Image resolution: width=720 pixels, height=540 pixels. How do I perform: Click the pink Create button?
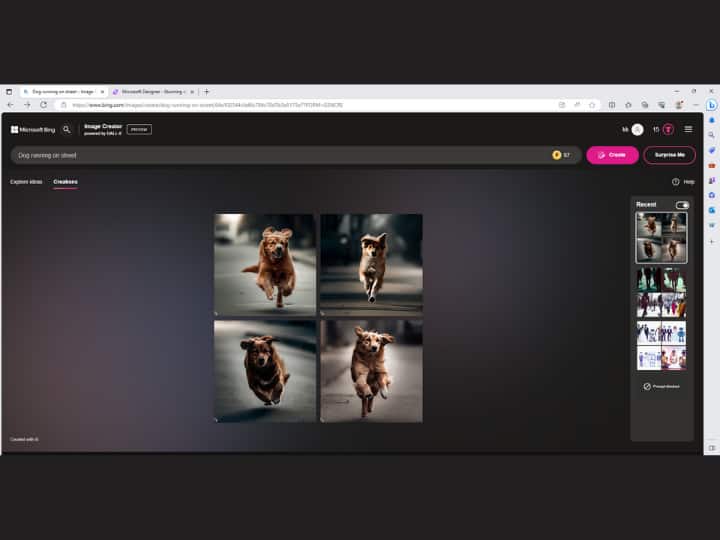[612, 155]
